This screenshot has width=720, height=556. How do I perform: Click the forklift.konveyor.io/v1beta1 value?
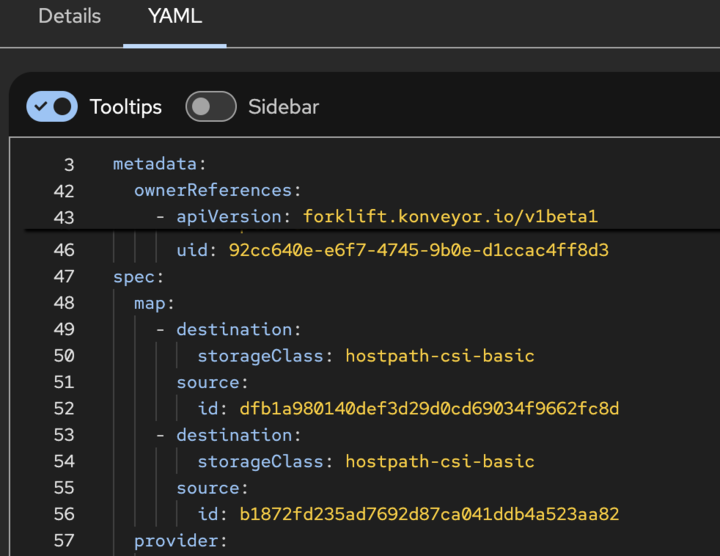[x=450, y=217]
